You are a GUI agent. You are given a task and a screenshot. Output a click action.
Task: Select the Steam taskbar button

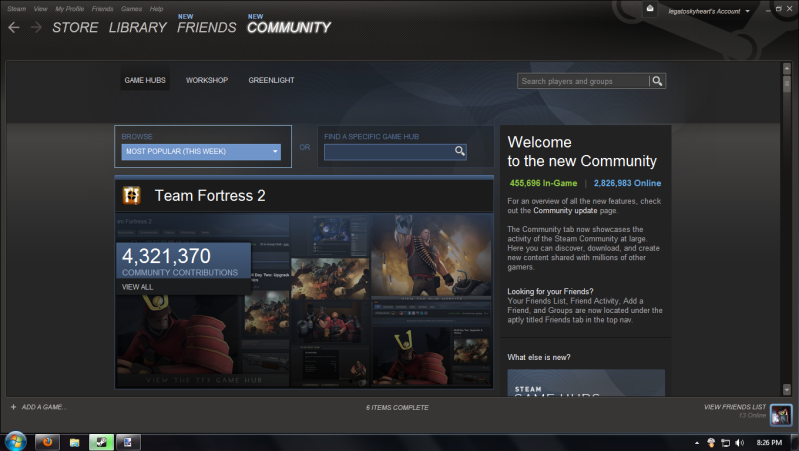101,442
